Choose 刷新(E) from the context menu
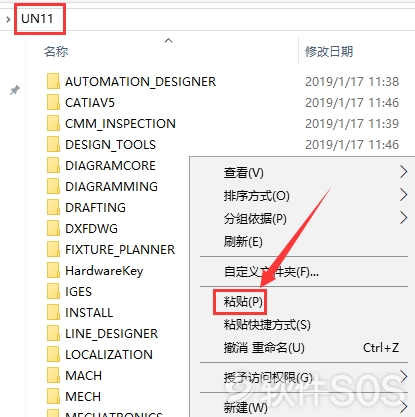This screenshot has height=417, width=415. [x=243, y=241]
